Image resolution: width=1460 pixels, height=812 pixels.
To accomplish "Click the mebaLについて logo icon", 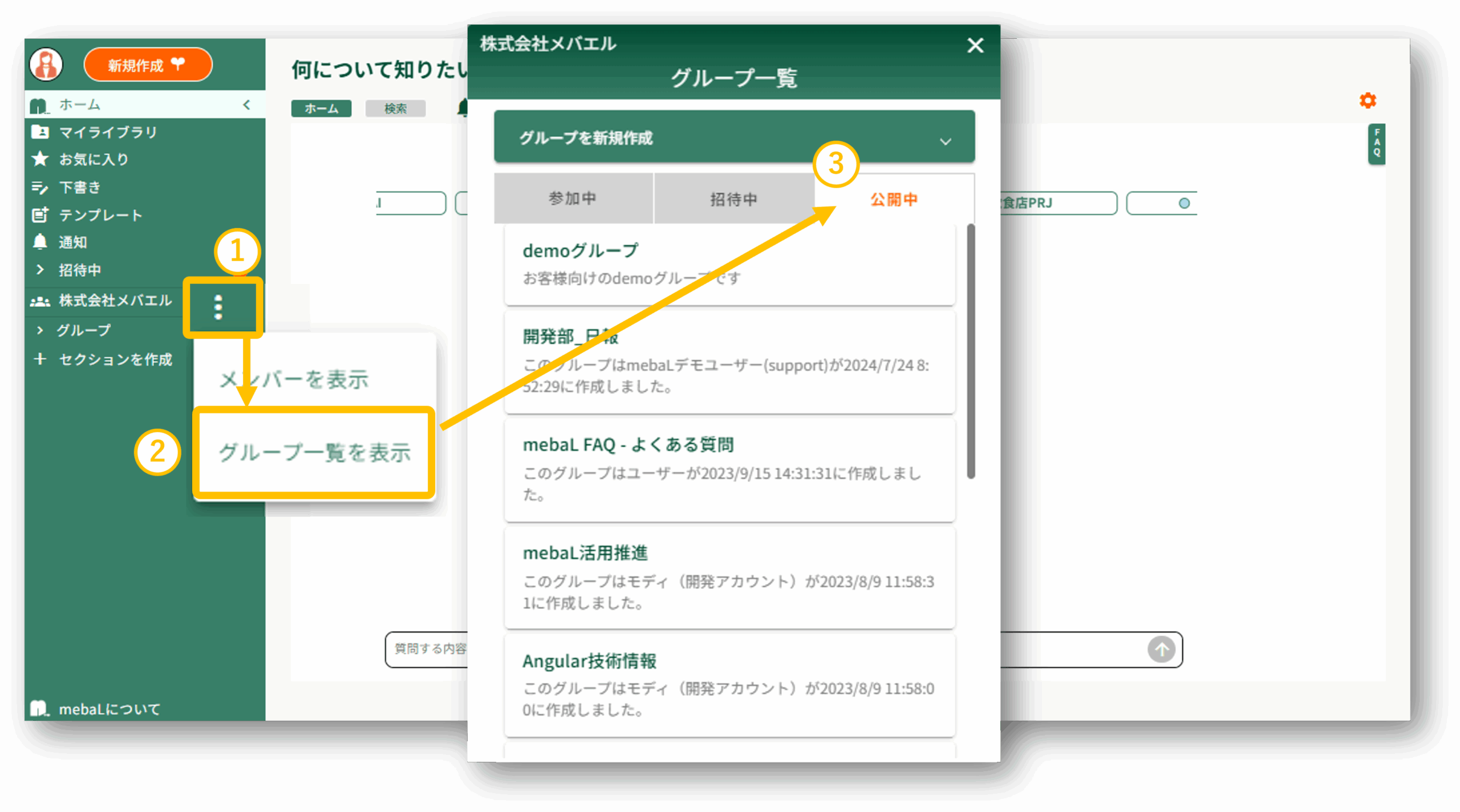I will click(x=39, y=709).
